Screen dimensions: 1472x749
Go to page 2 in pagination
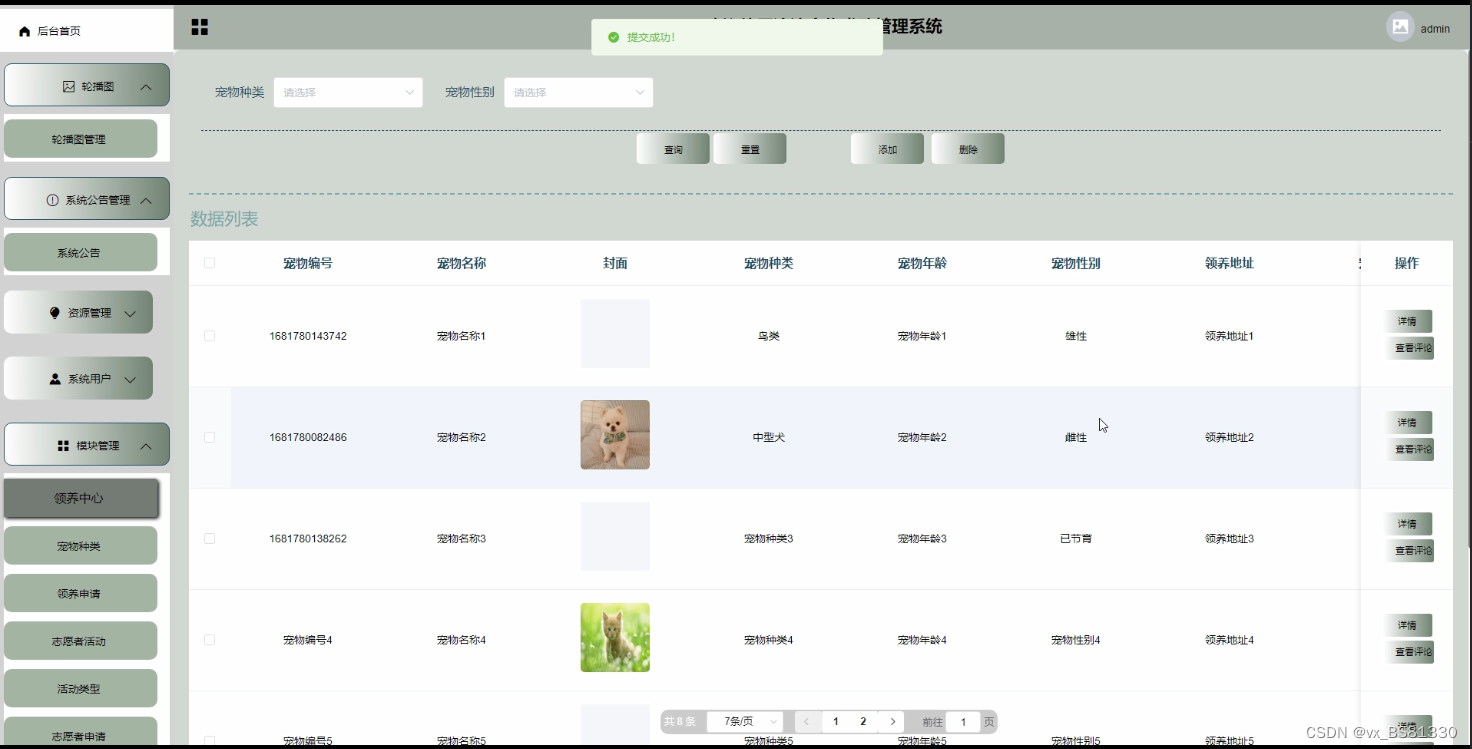863,722
